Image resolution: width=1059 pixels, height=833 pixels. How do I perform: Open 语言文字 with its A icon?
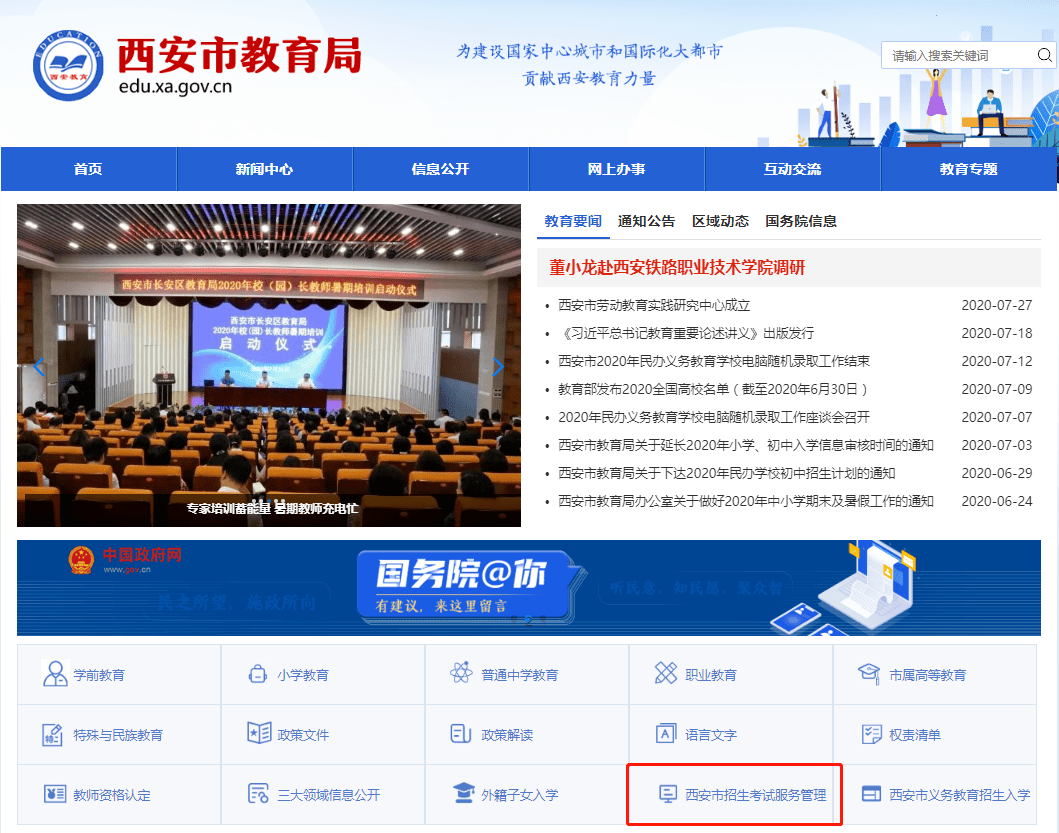tap(665, 734)
